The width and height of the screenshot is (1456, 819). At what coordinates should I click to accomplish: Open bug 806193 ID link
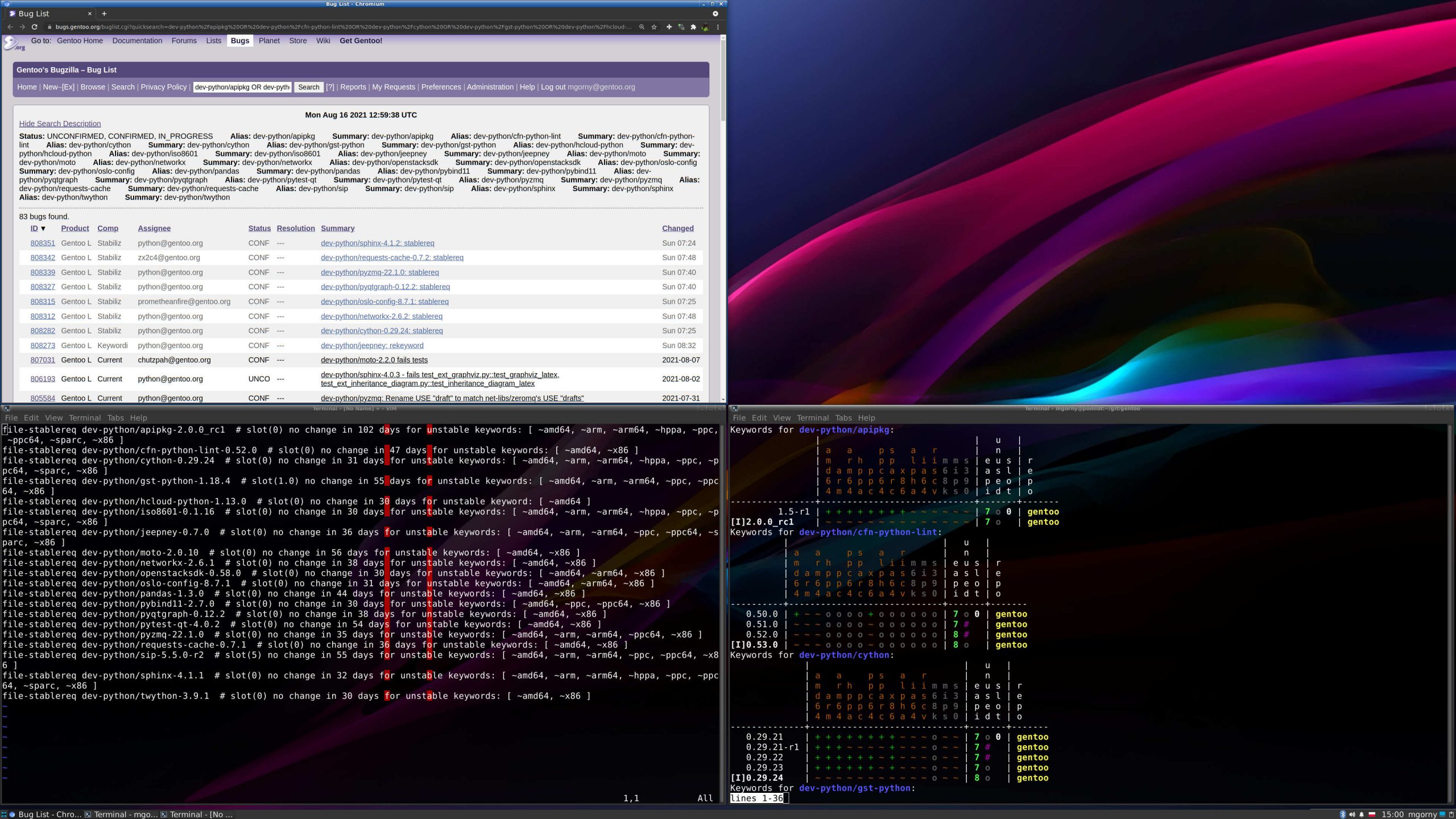(x=43, y=379)
